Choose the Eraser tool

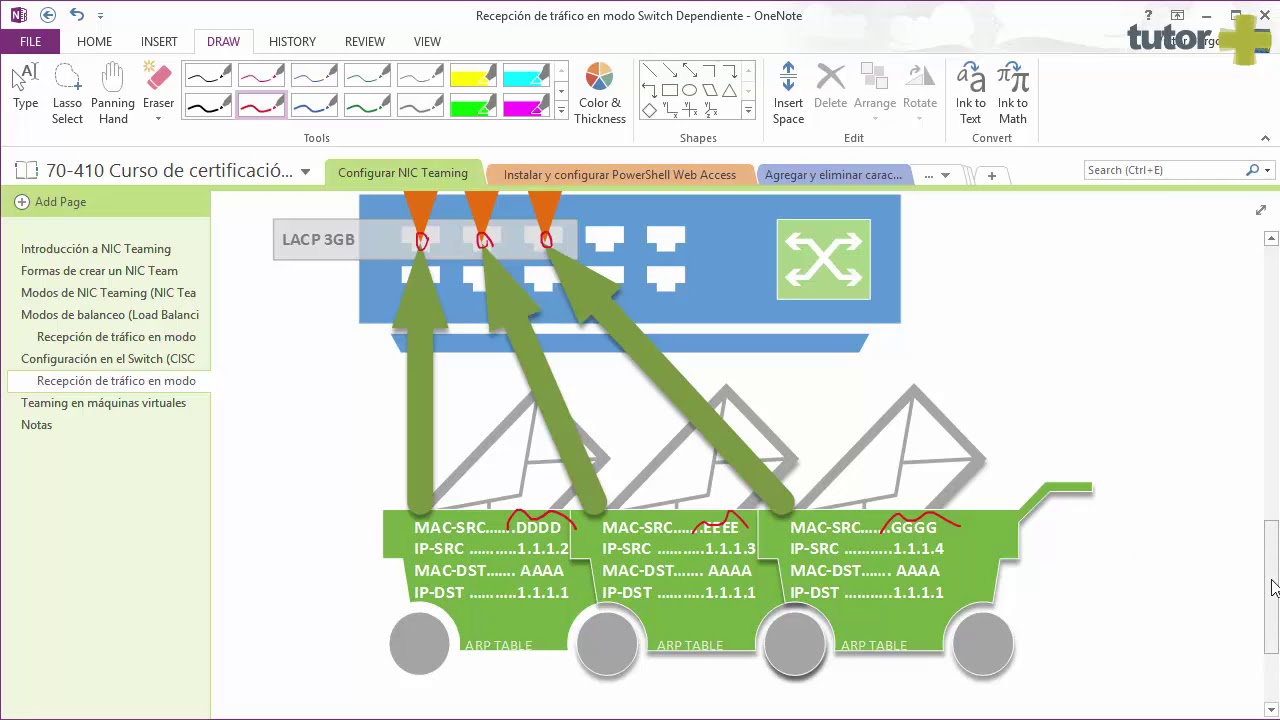158,84
